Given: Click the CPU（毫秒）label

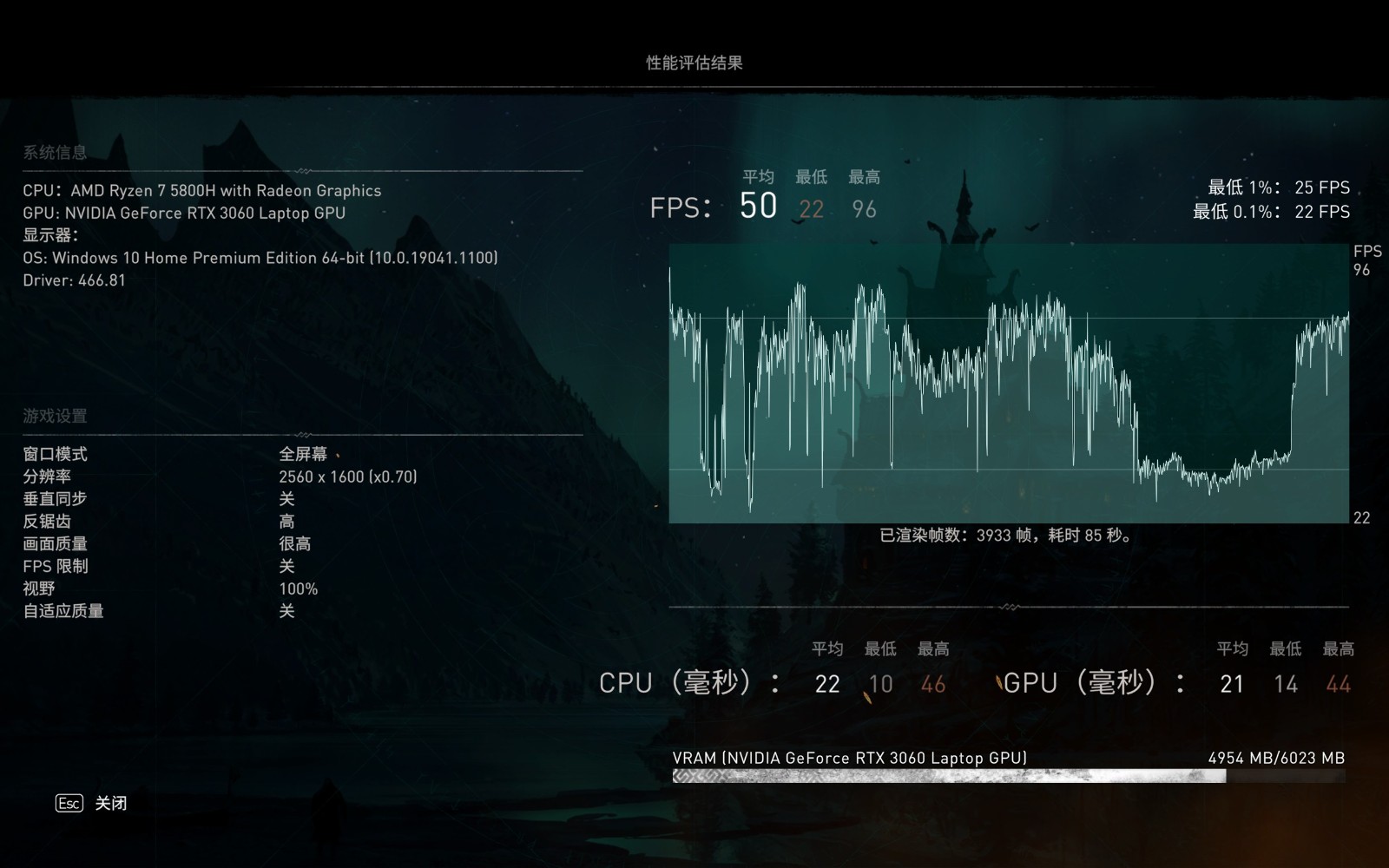Looking at the screenshot, I should coord(690,683).
